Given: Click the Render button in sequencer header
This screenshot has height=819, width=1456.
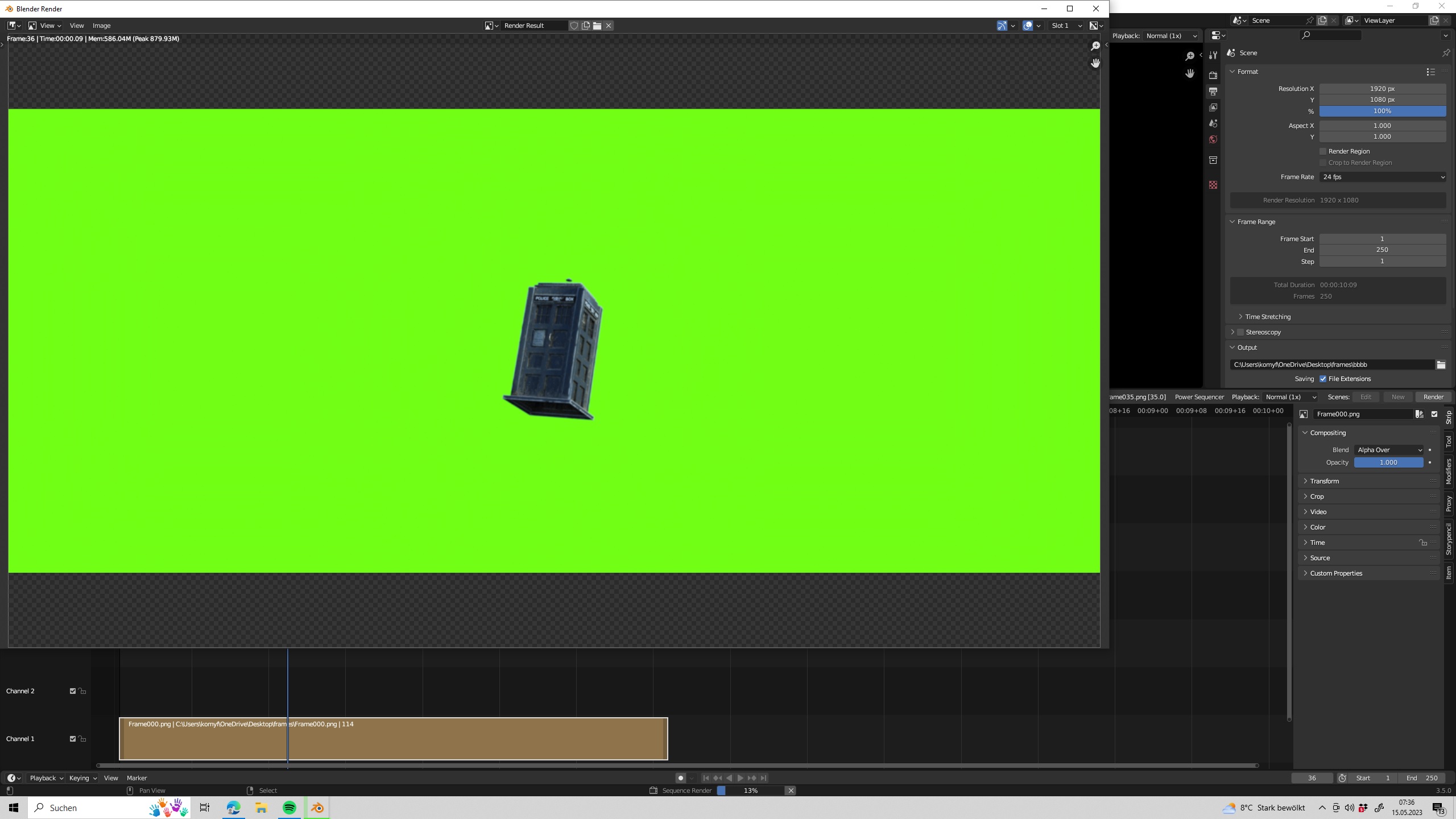Looking at the screenshot, I should coord(1433,397).
